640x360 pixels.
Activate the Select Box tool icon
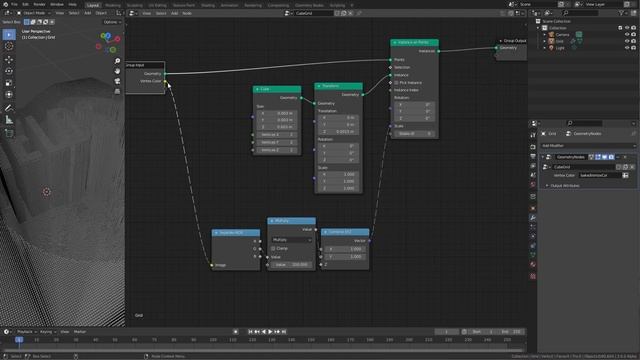(9, 35)
